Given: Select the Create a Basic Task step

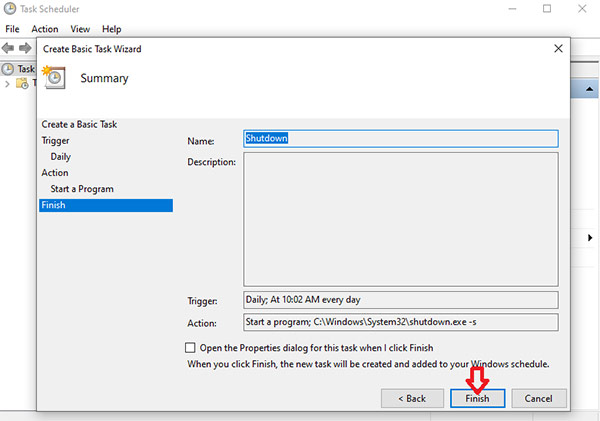Looking at the screenshot, I should 79,124.
